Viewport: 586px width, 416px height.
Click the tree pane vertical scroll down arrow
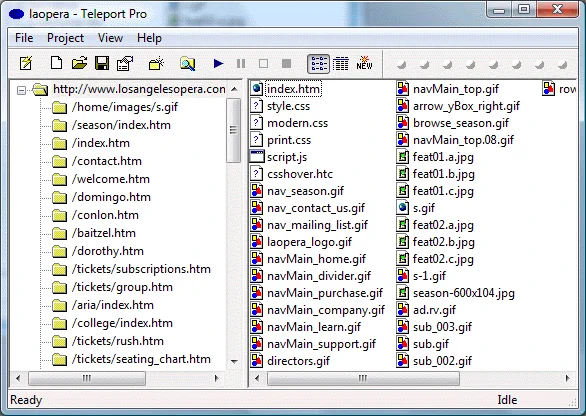(x=234, y=361)
